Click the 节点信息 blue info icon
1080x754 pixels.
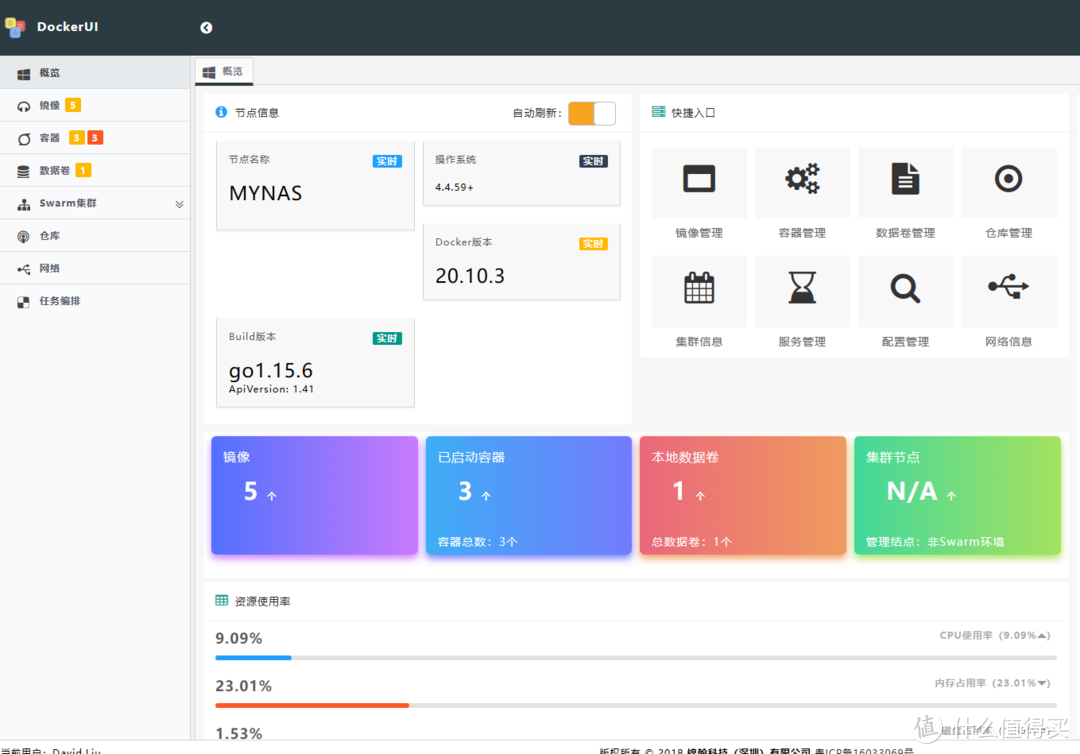221,112
